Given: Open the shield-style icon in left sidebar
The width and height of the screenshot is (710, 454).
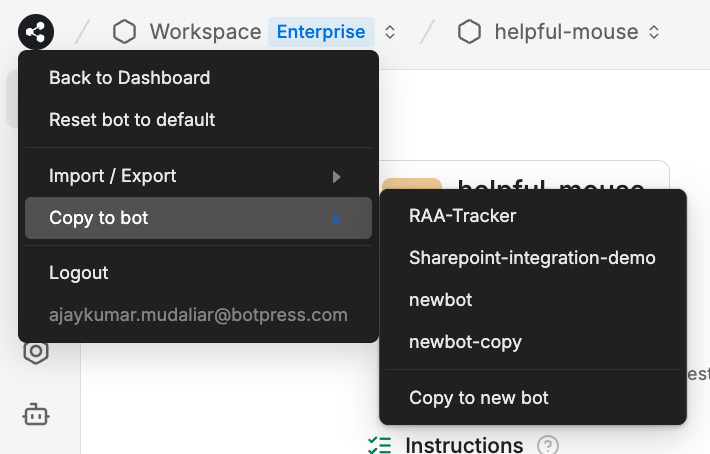Looking at the screenshot, I should 36,353.
